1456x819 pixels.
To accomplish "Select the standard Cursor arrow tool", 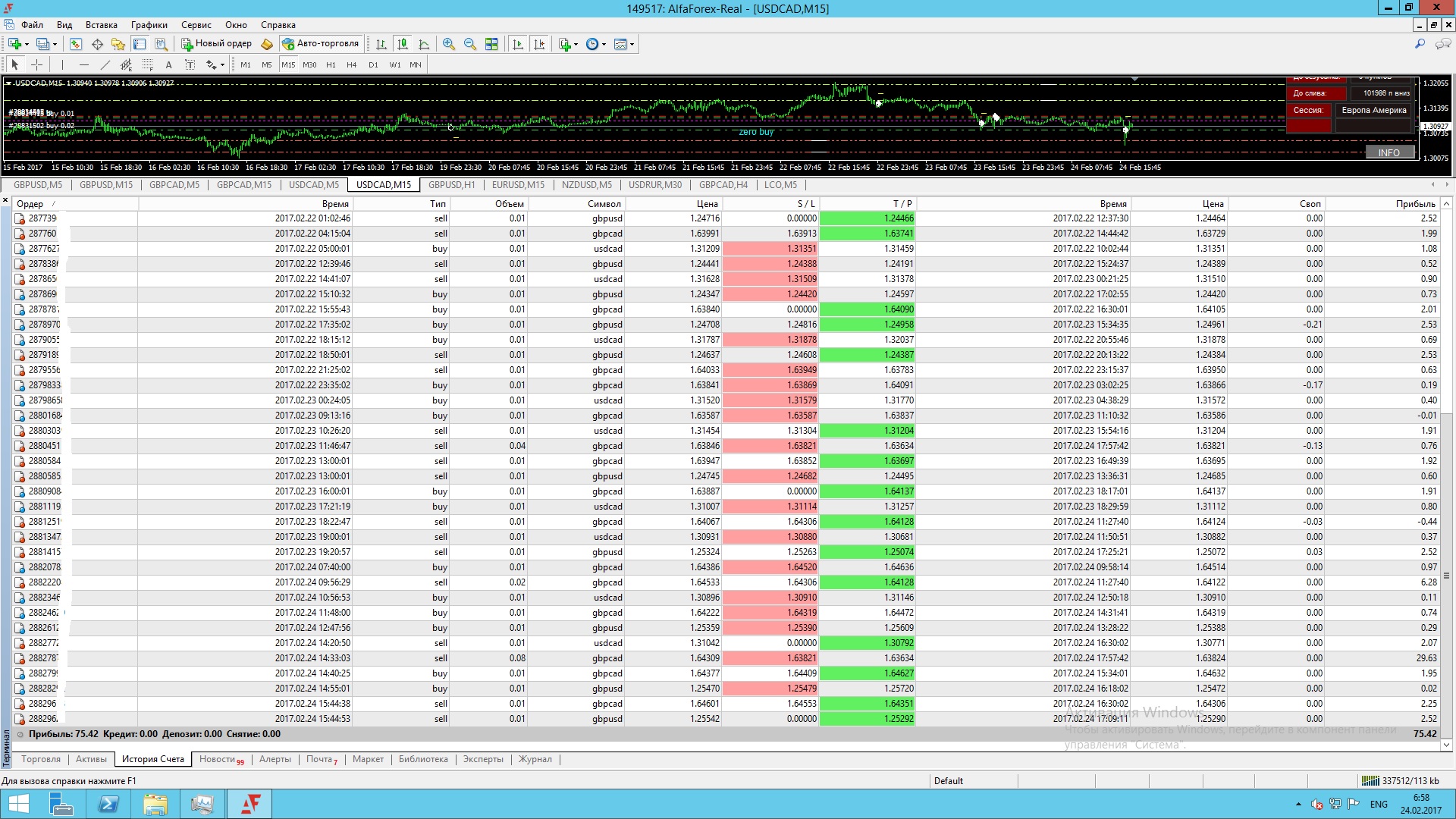I will click(x=15, y=64).
